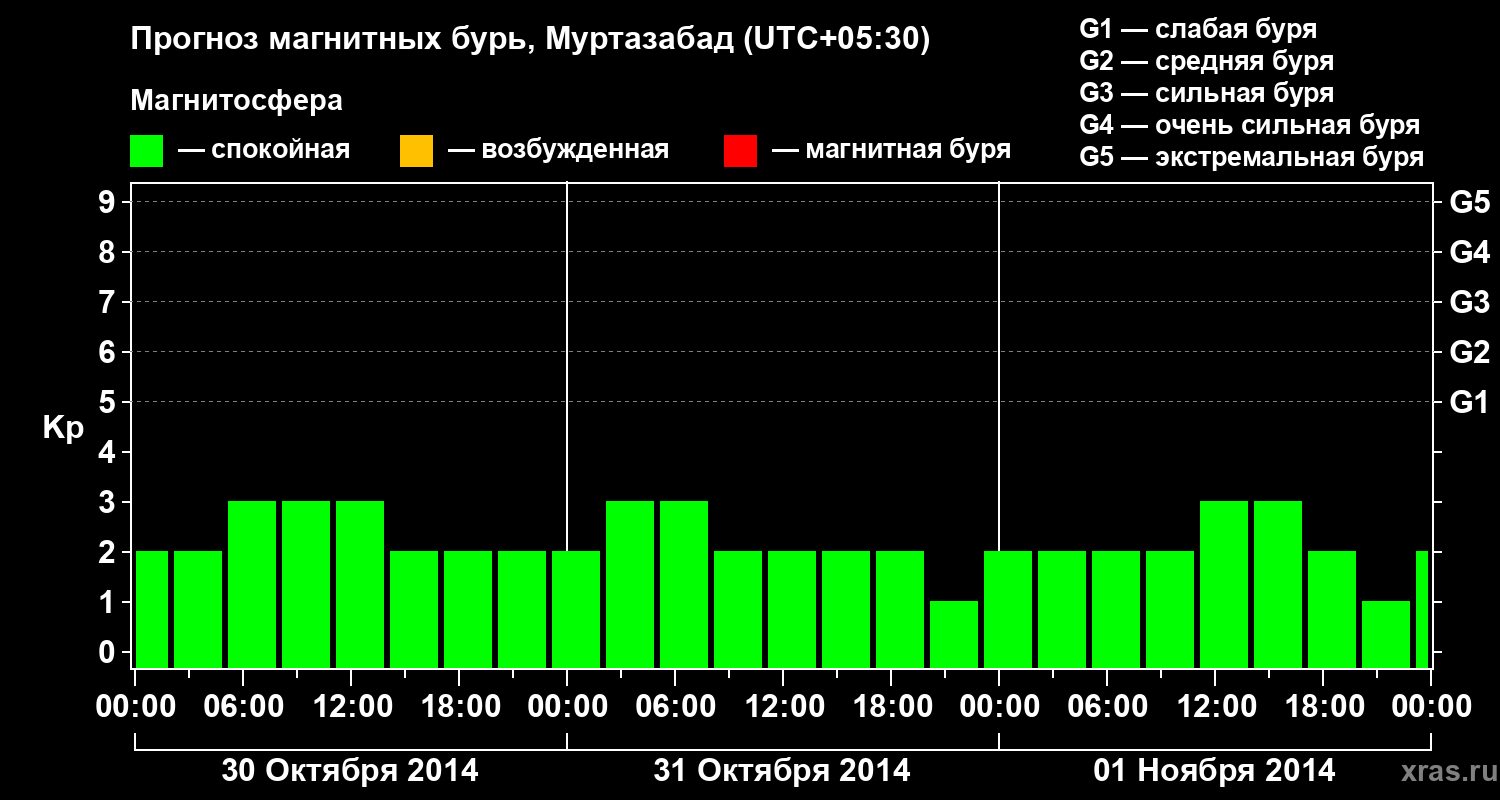The image size is (1500, 800).
Task: Click the 'Магнитосфера' heading
Action: coord(236,101)
